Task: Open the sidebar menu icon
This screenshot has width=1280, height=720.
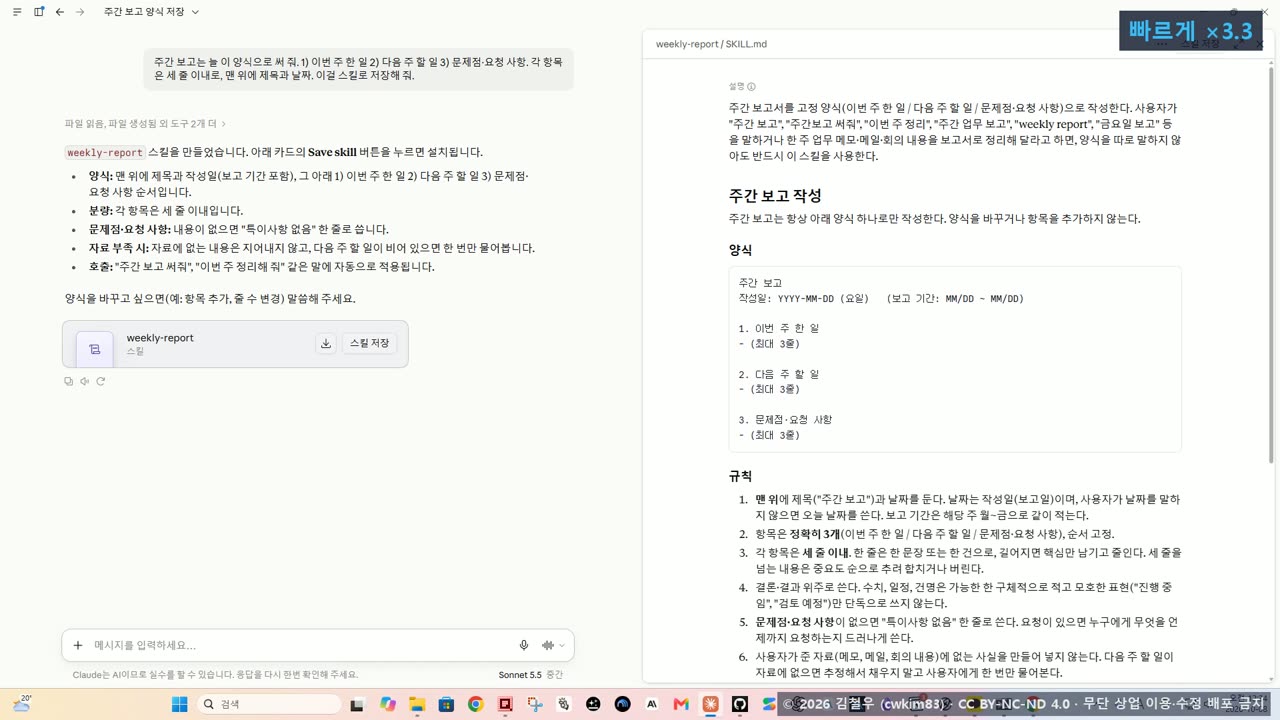Action: (x=17, y=12)
